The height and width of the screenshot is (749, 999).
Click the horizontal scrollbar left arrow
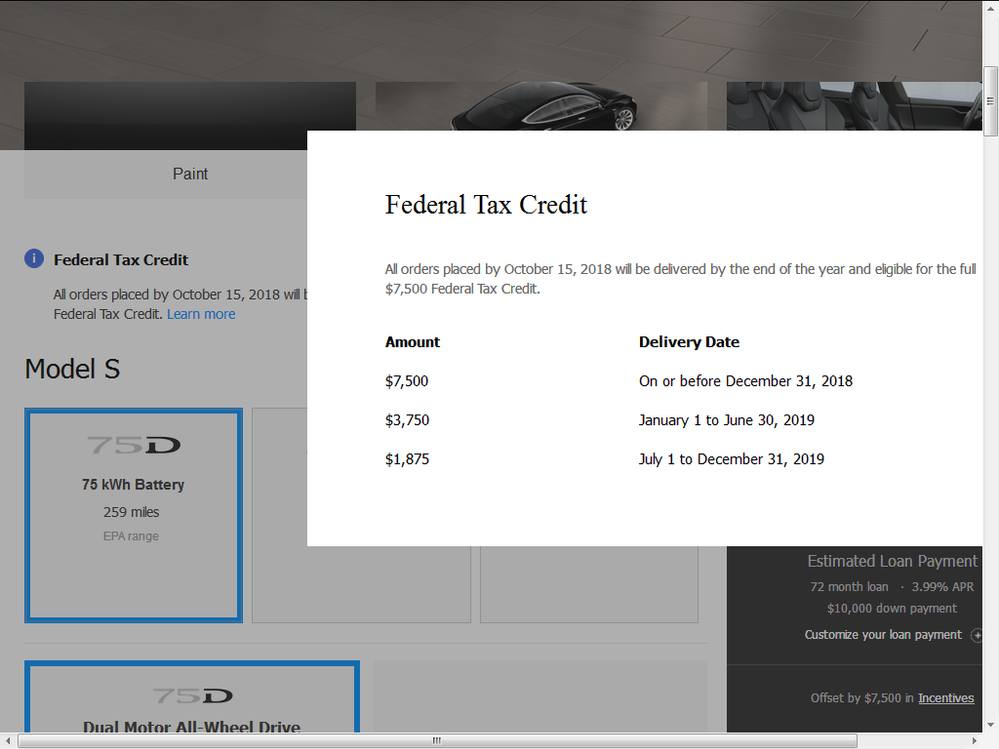point(8,741)
